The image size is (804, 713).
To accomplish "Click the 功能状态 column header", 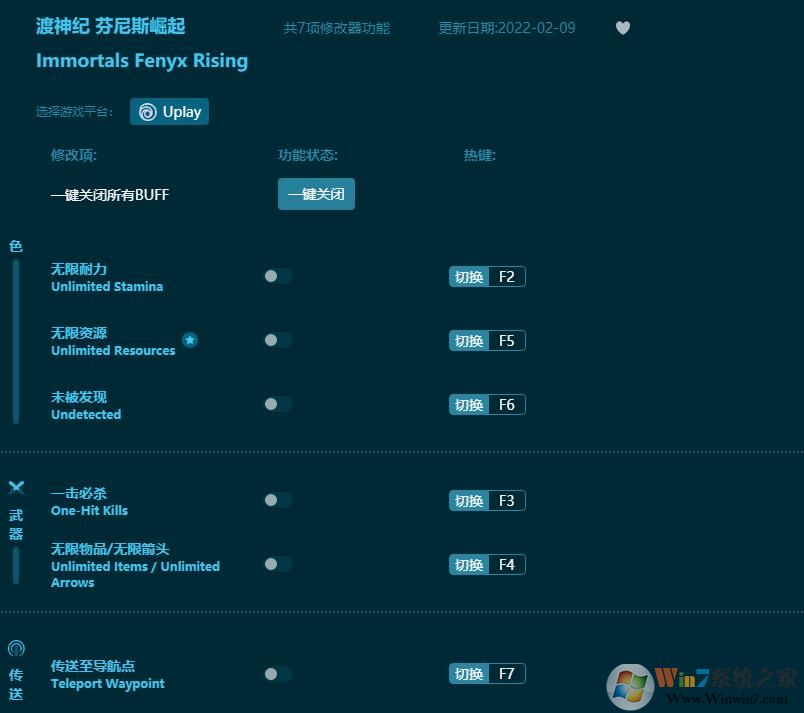I will pyautogui.click(x=308, y=155).
